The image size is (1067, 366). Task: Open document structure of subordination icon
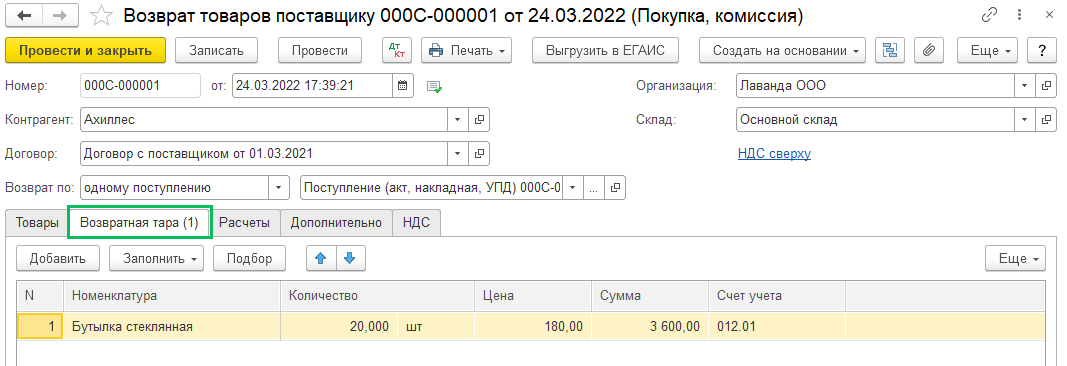[x=889, y=50]
